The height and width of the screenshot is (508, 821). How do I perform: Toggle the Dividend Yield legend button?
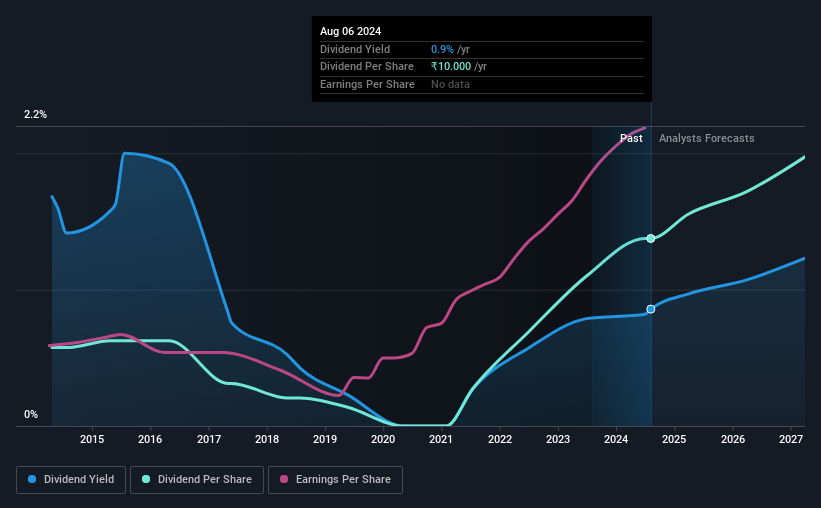[x=71, y=480]
